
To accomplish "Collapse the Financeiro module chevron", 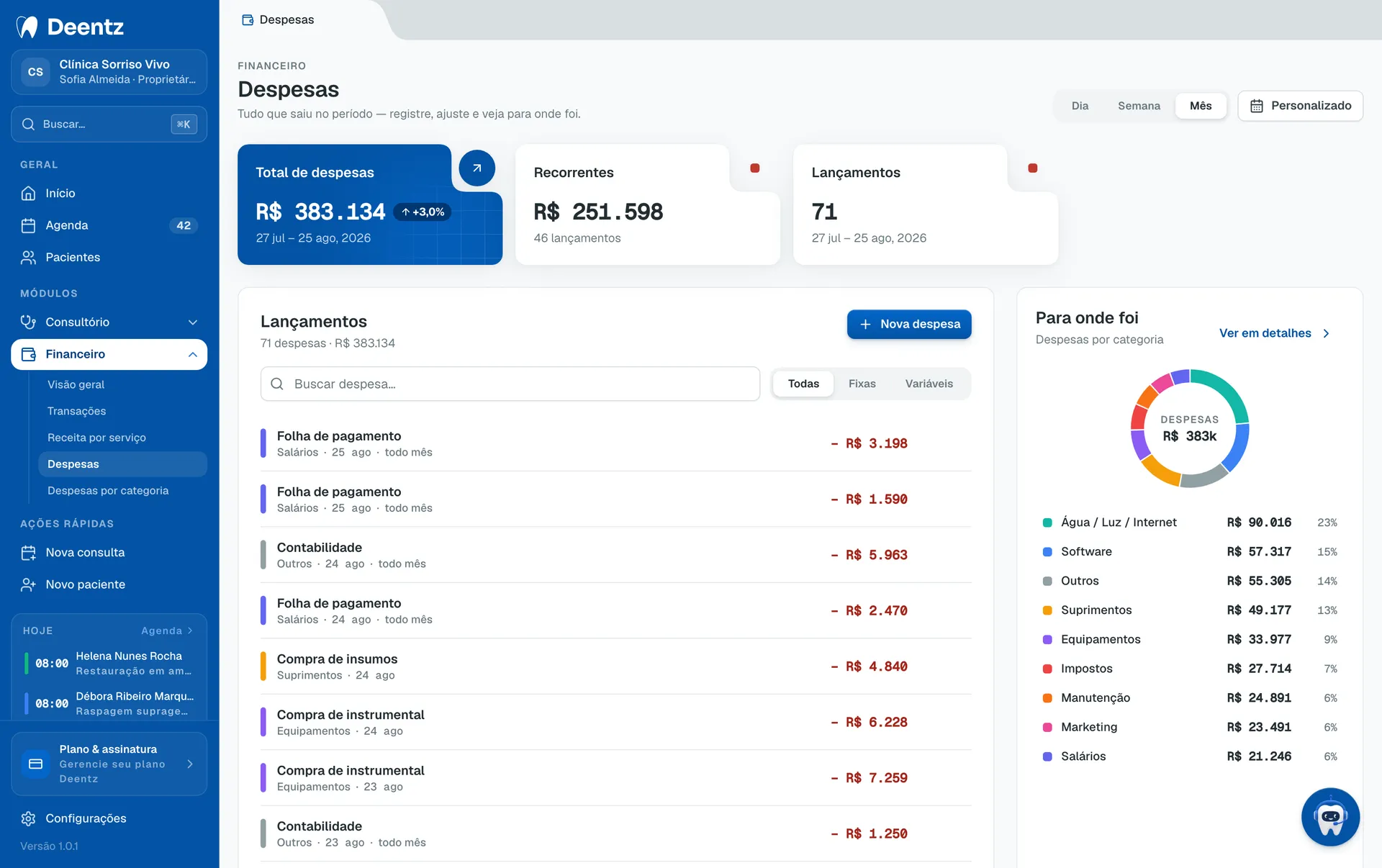I will 193,354.
